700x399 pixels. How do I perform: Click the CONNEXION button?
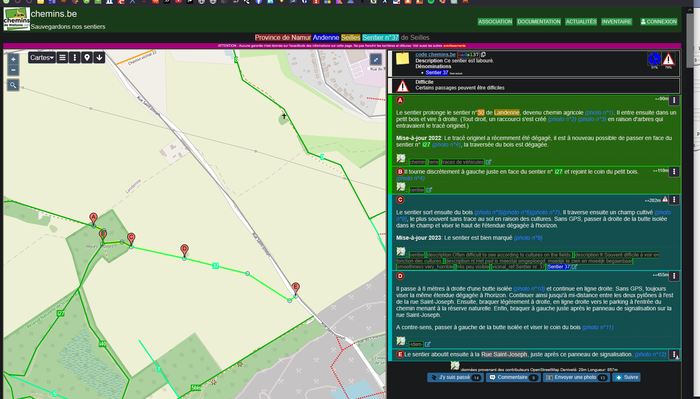658,21
